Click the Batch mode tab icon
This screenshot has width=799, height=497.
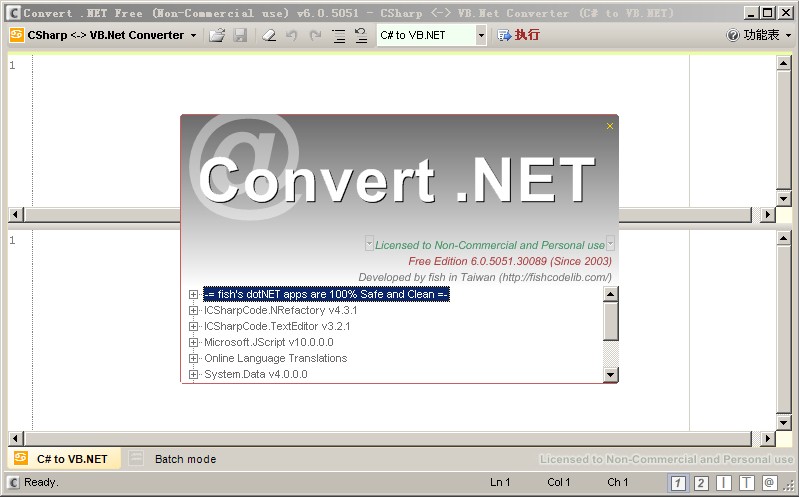click(136, 458)
